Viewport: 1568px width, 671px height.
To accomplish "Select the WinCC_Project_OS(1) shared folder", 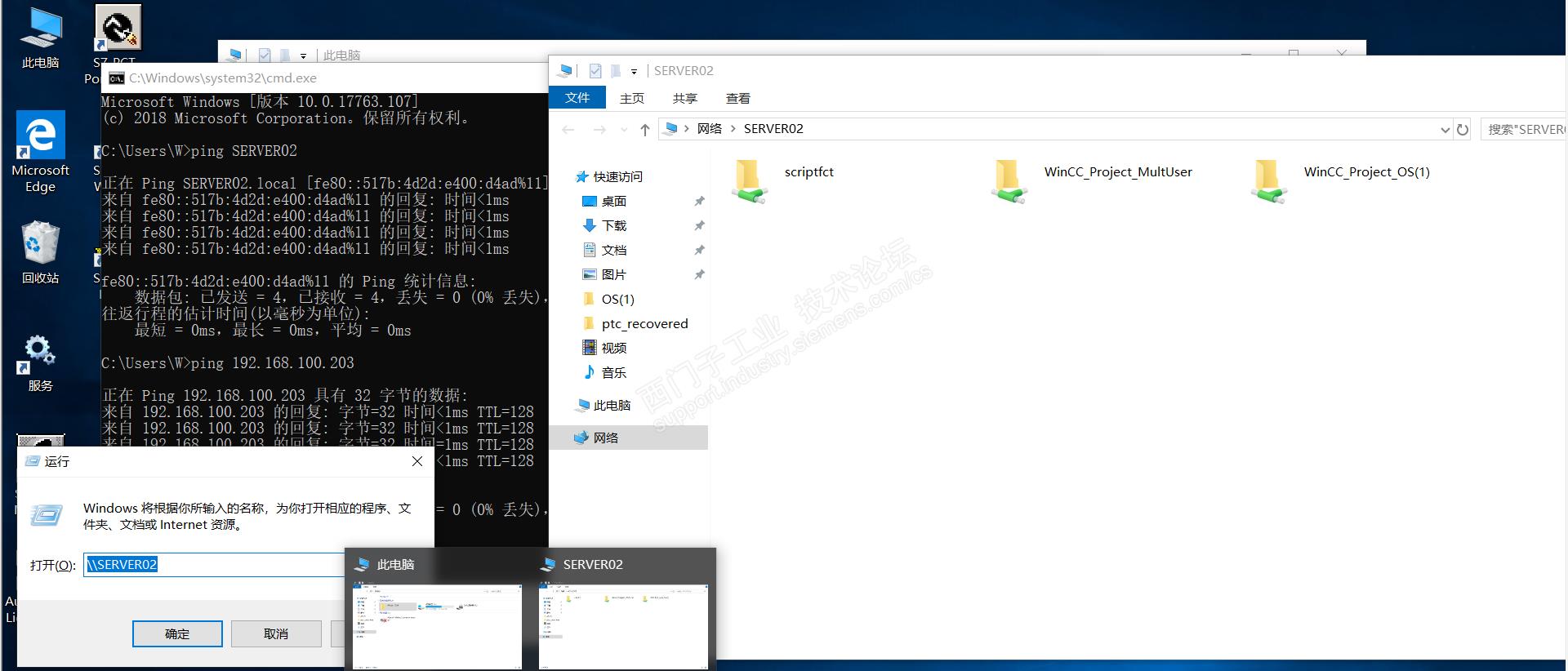I will click(1340, 180).
